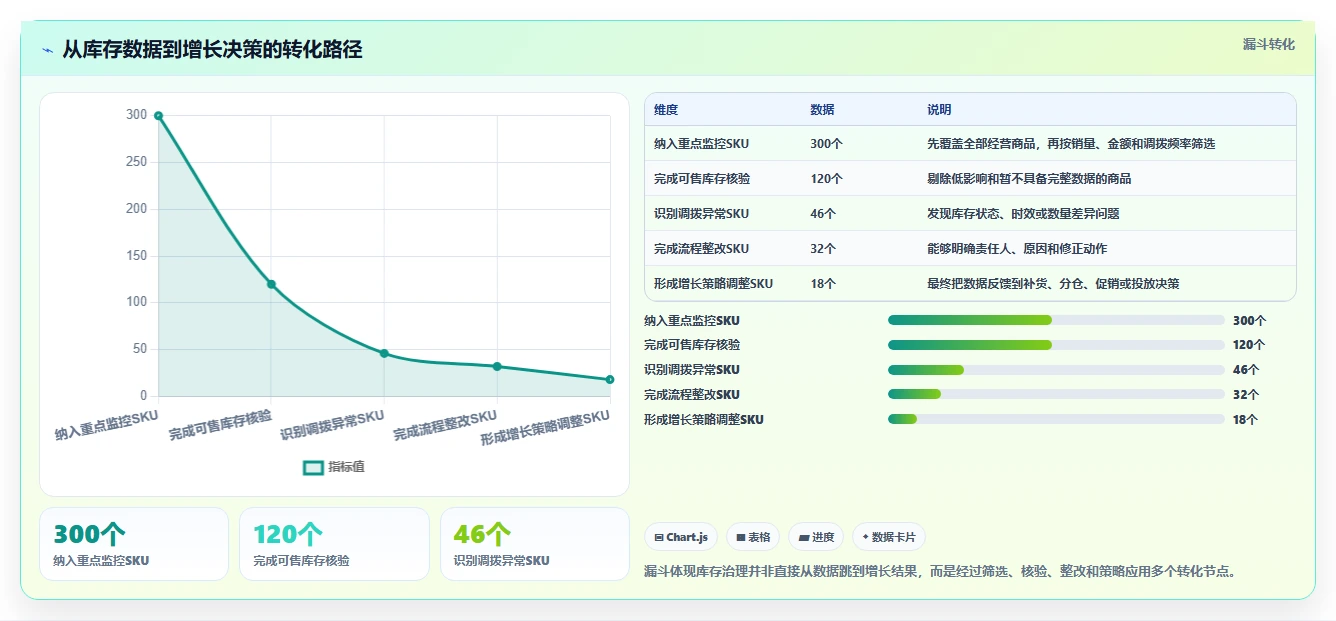Viewport: 1336px width, 621px height.
Task: Click the lightning icon beside the title
Action: (48, 50)
